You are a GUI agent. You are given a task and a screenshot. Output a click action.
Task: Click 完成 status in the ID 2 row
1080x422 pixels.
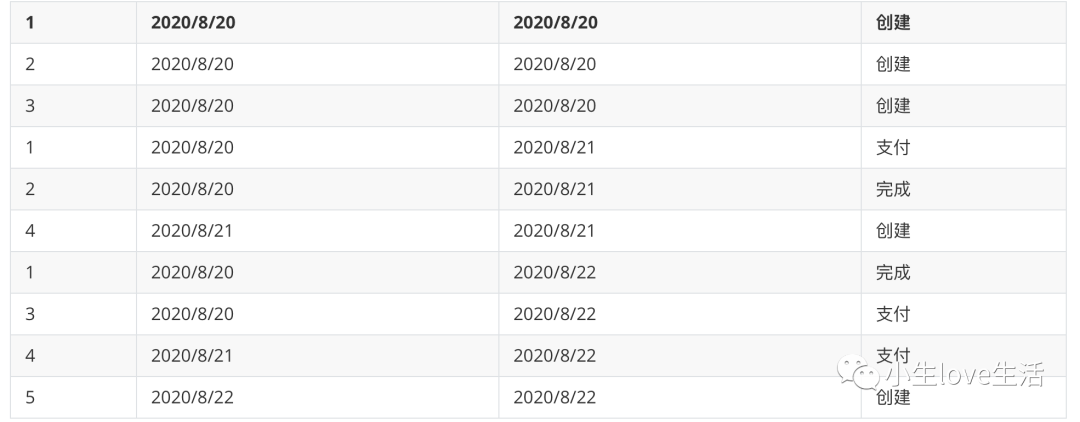(893, 189)
